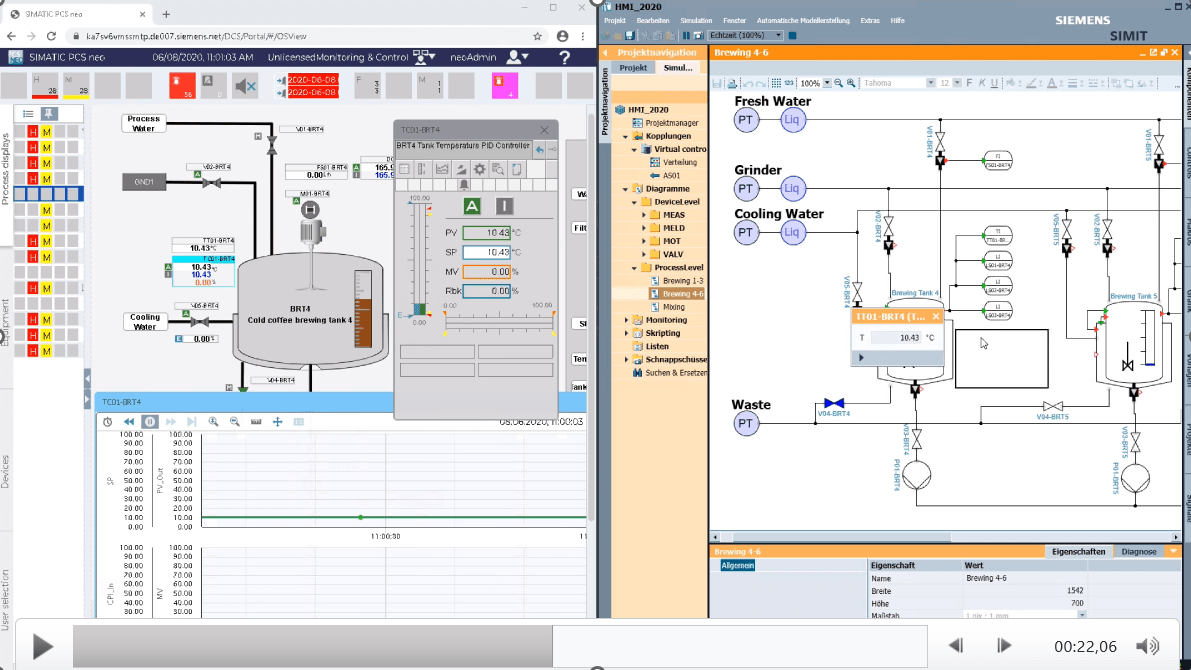Switch controller to Automatic mode

coord(472,206)
